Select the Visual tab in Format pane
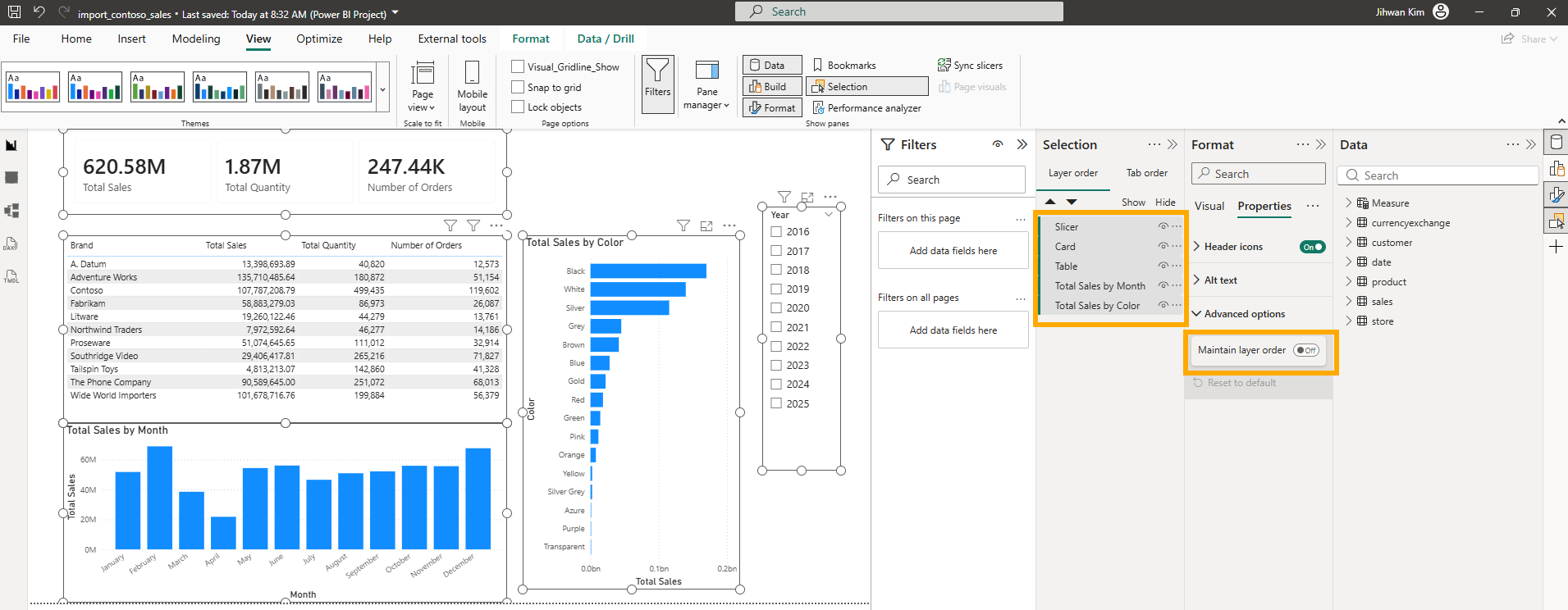This screenshot has width=1568, height=610. click(x=1209, y=206)
